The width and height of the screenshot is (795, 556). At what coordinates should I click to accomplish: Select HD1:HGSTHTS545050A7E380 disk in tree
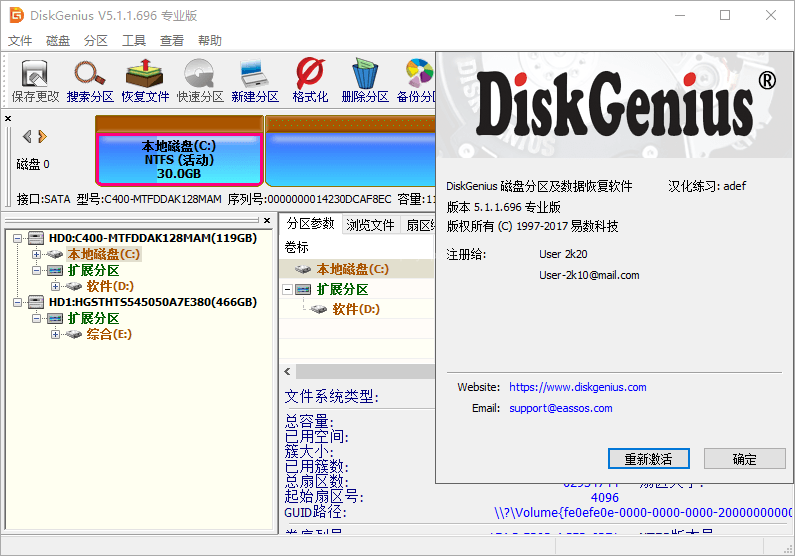(x=152, y=302)
